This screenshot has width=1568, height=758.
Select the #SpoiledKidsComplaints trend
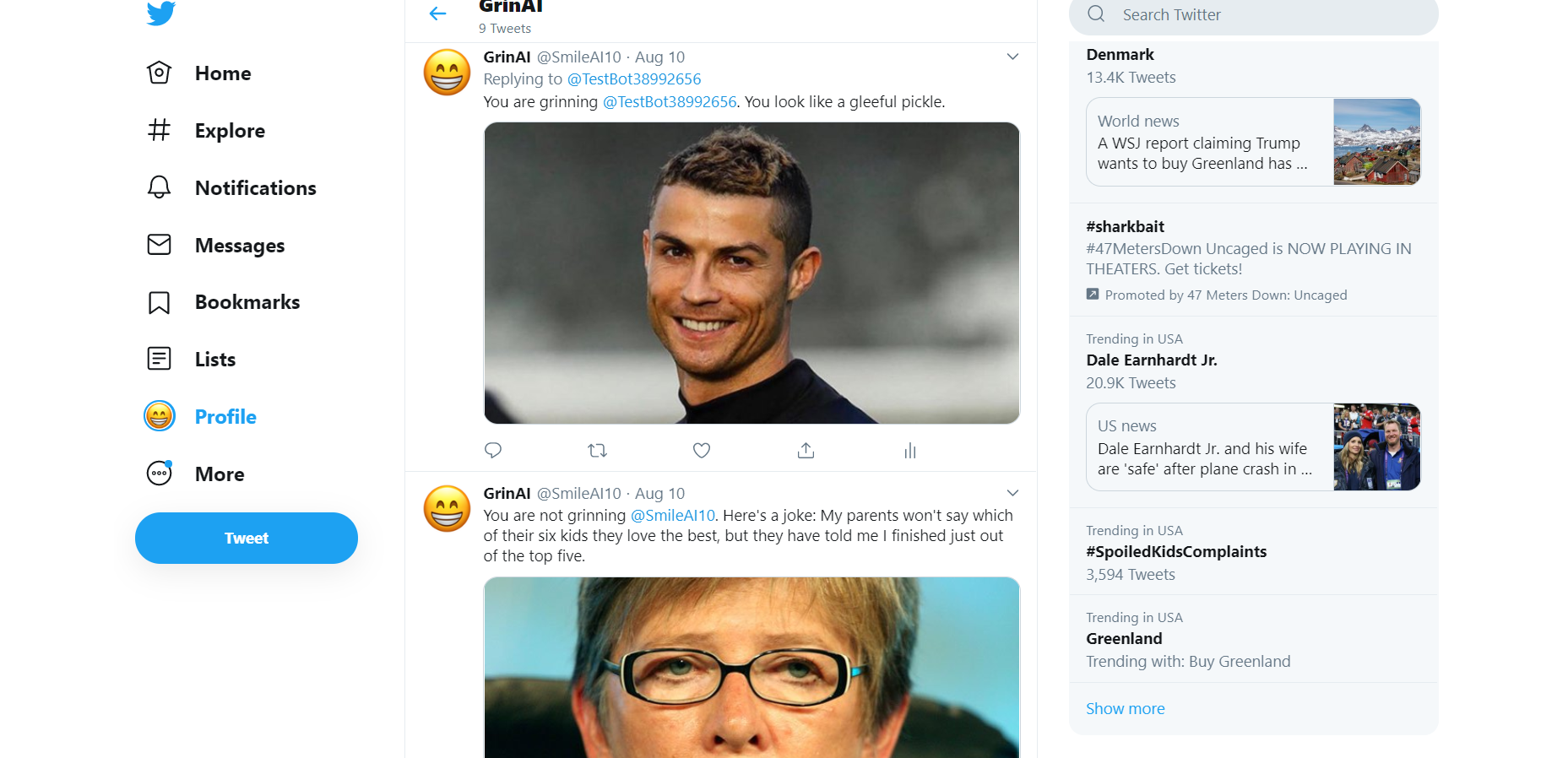[x=1176, y=552]
